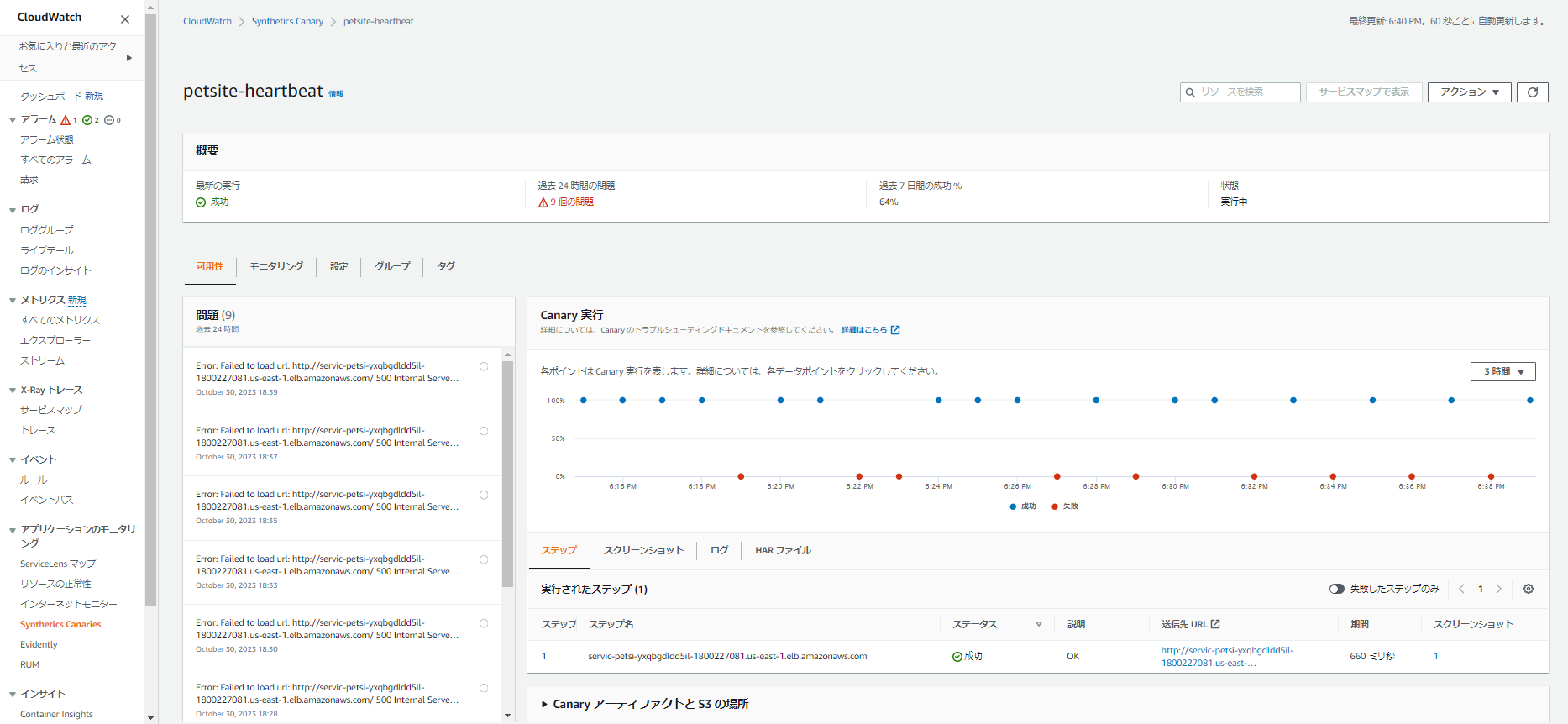This screenshot has width=1568, height=724.
Task: Click the search magnifier icon
Action: (x=1190, y=92)
